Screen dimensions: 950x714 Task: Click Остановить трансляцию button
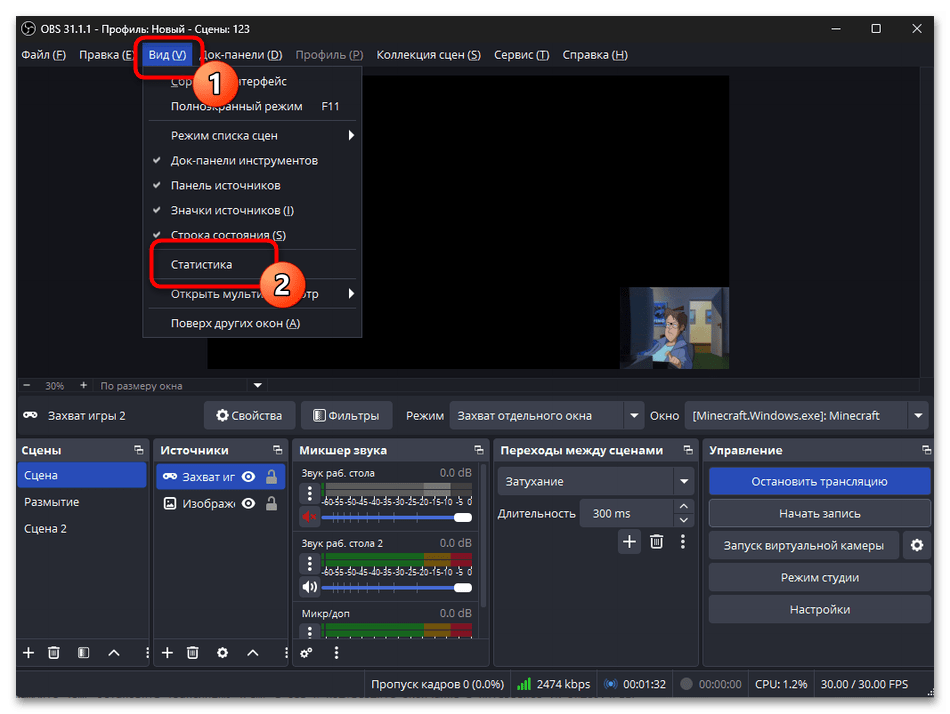(x=819, y=481)
